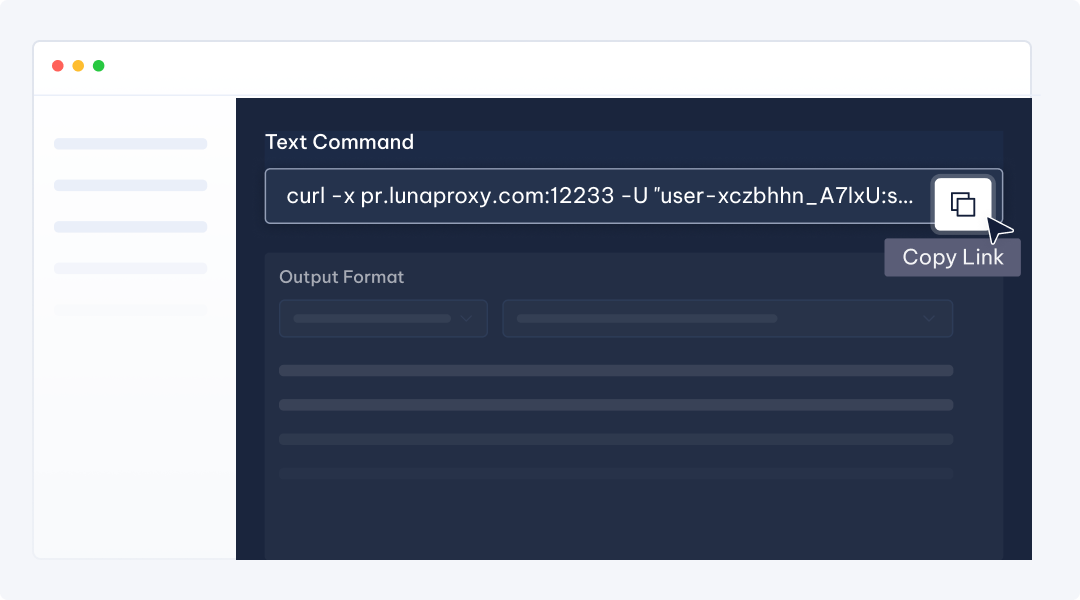Select the faded fifth sidebar menu item
Image resolution: width=1080 pixels, height=600 pixels.
point(130,309)
